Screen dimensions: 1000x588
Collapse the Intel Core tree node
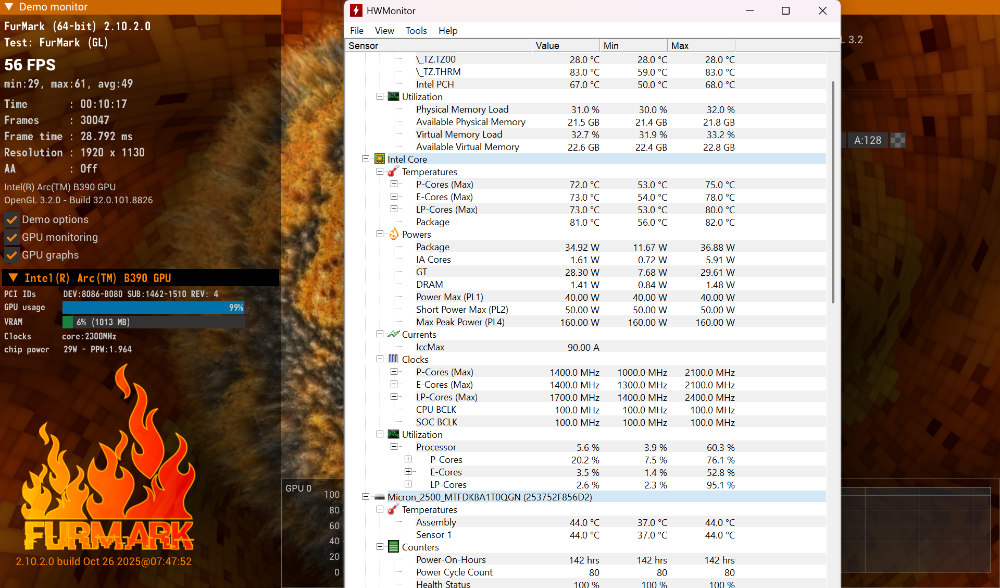tap(365, 159)
